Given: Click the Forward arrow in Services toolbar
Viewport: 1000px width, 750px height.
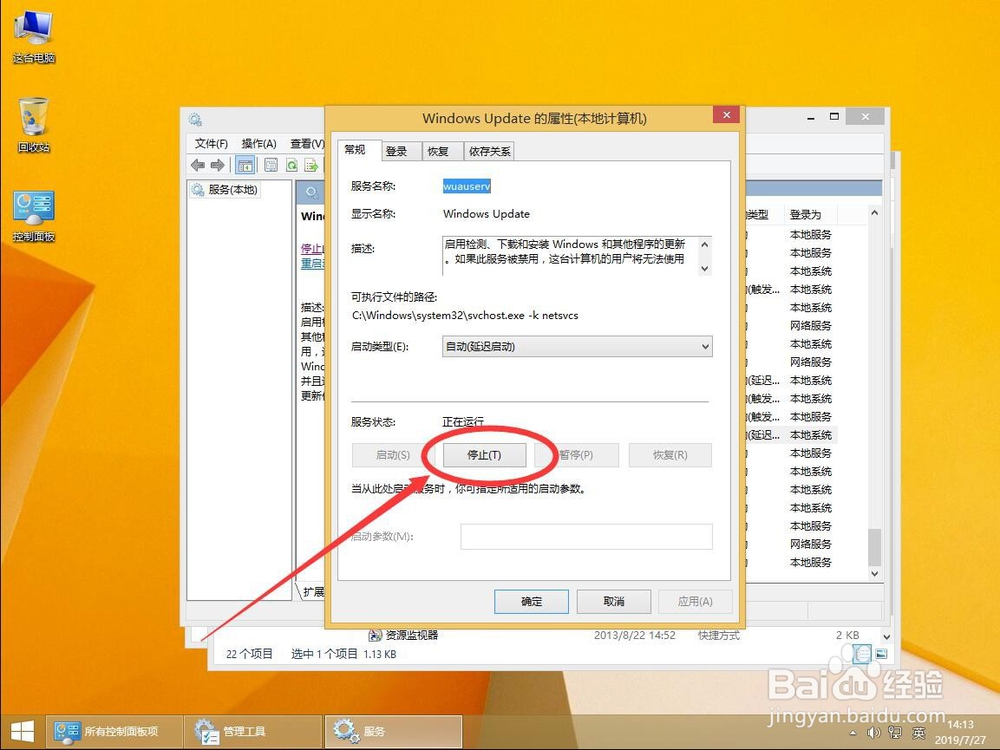Looking at the screenshot, I should tap(217, 165).
